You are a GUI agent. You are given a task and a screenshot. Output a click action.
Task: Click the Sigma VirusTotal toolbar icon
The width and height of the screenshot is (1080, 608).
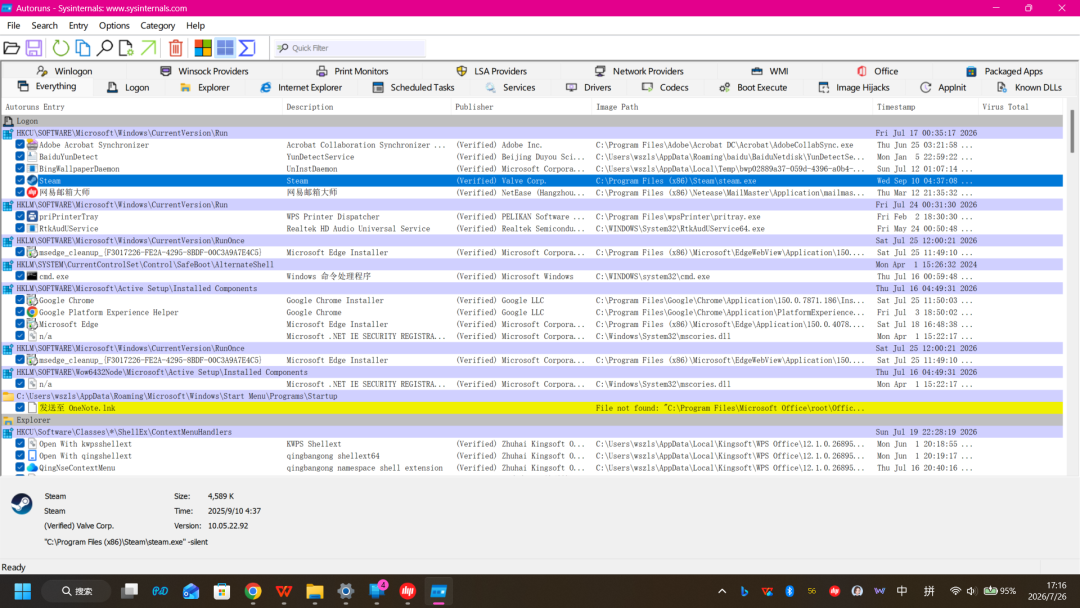tap(247, 48)
